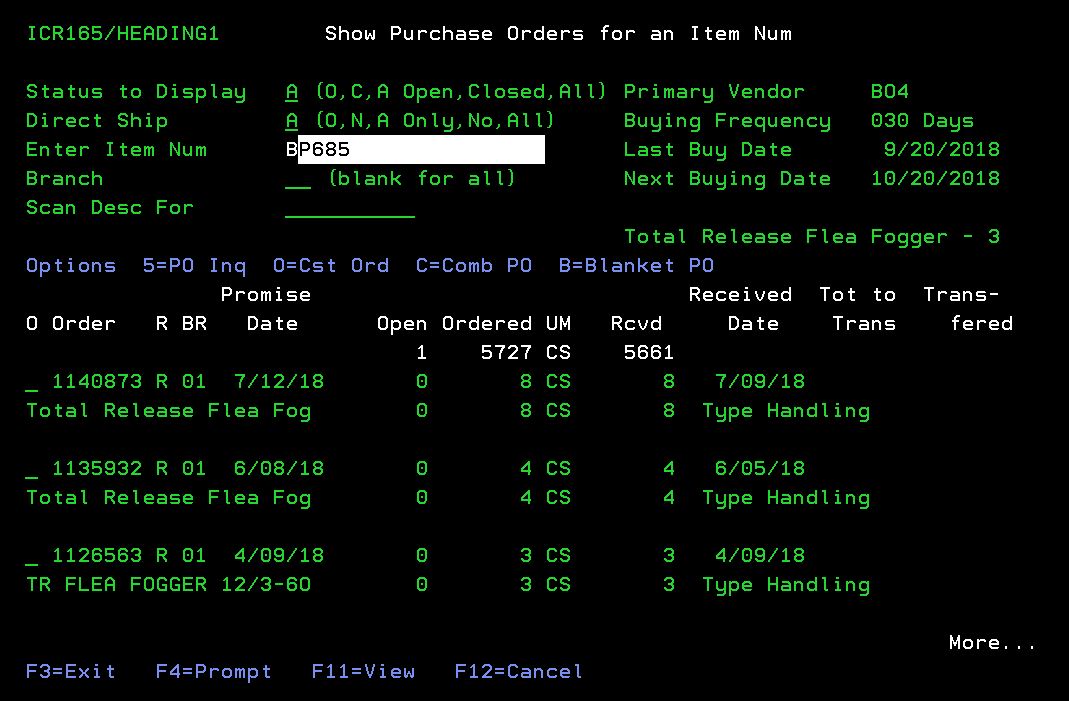The image size is (1069, 701).
Task: Click the Scan Desc For field
Action: (349, 208)
